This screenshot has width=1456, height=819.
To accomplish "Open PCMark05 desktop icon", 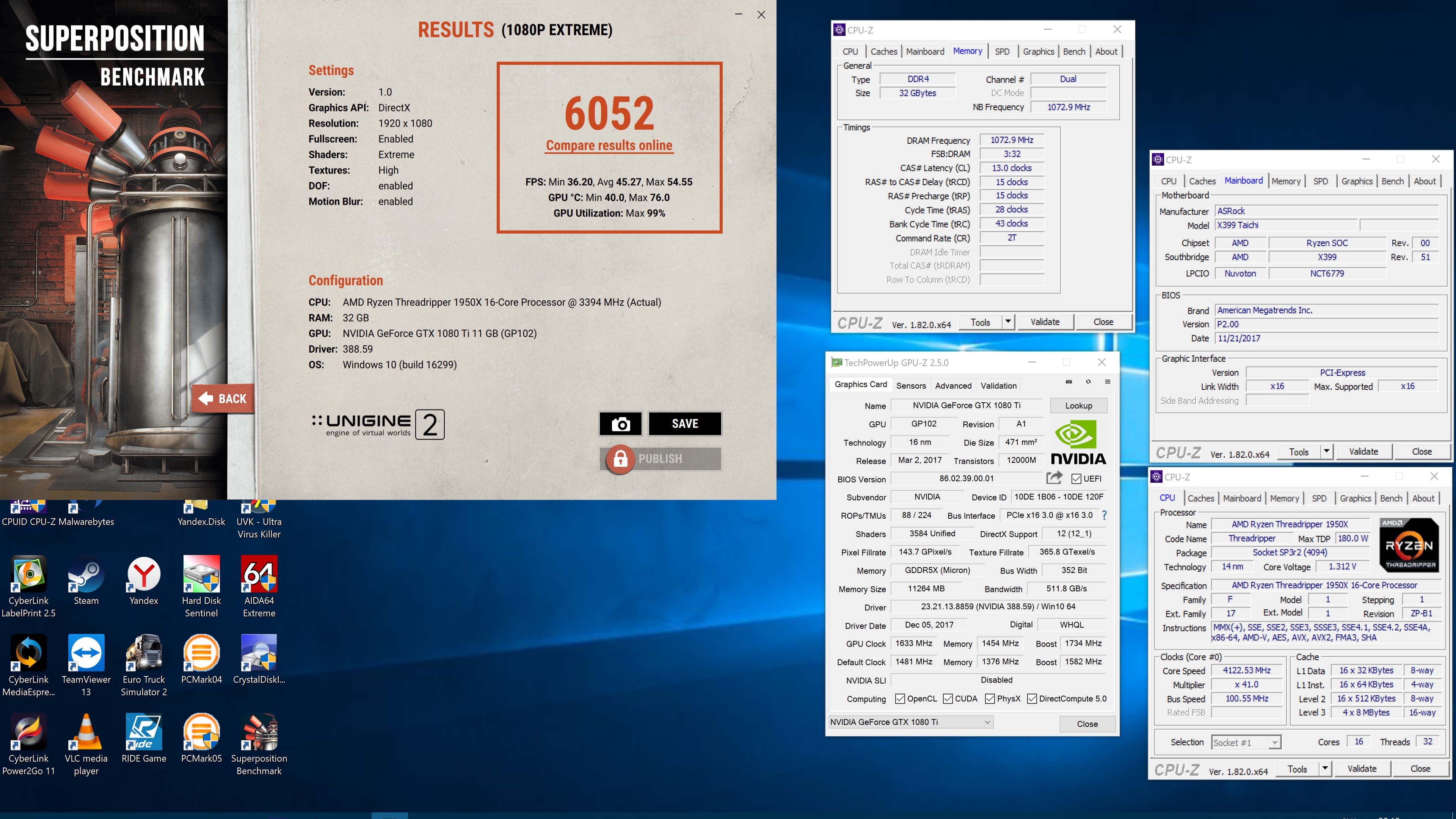I will pos(201,739).
